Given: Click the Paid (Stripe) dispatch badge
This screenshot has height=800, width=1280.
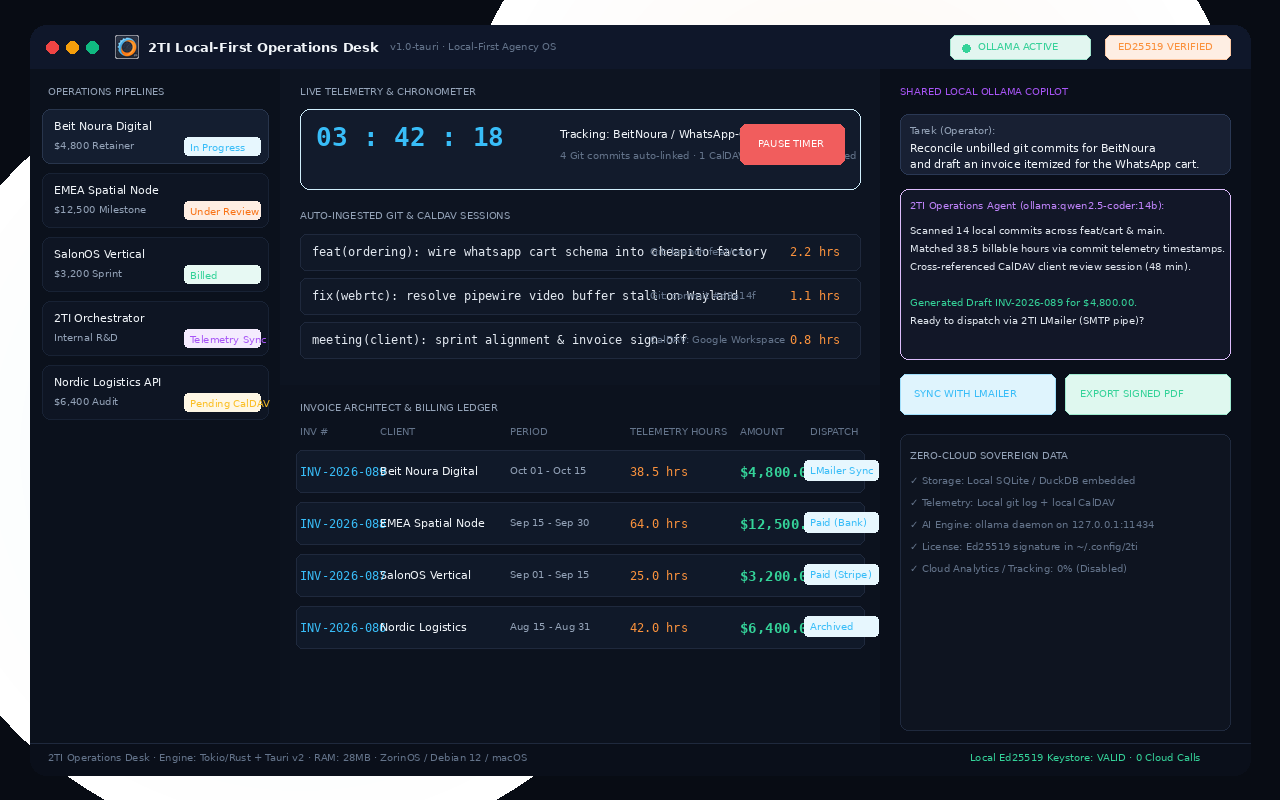Looking at the screenshot, I should 841,575.
